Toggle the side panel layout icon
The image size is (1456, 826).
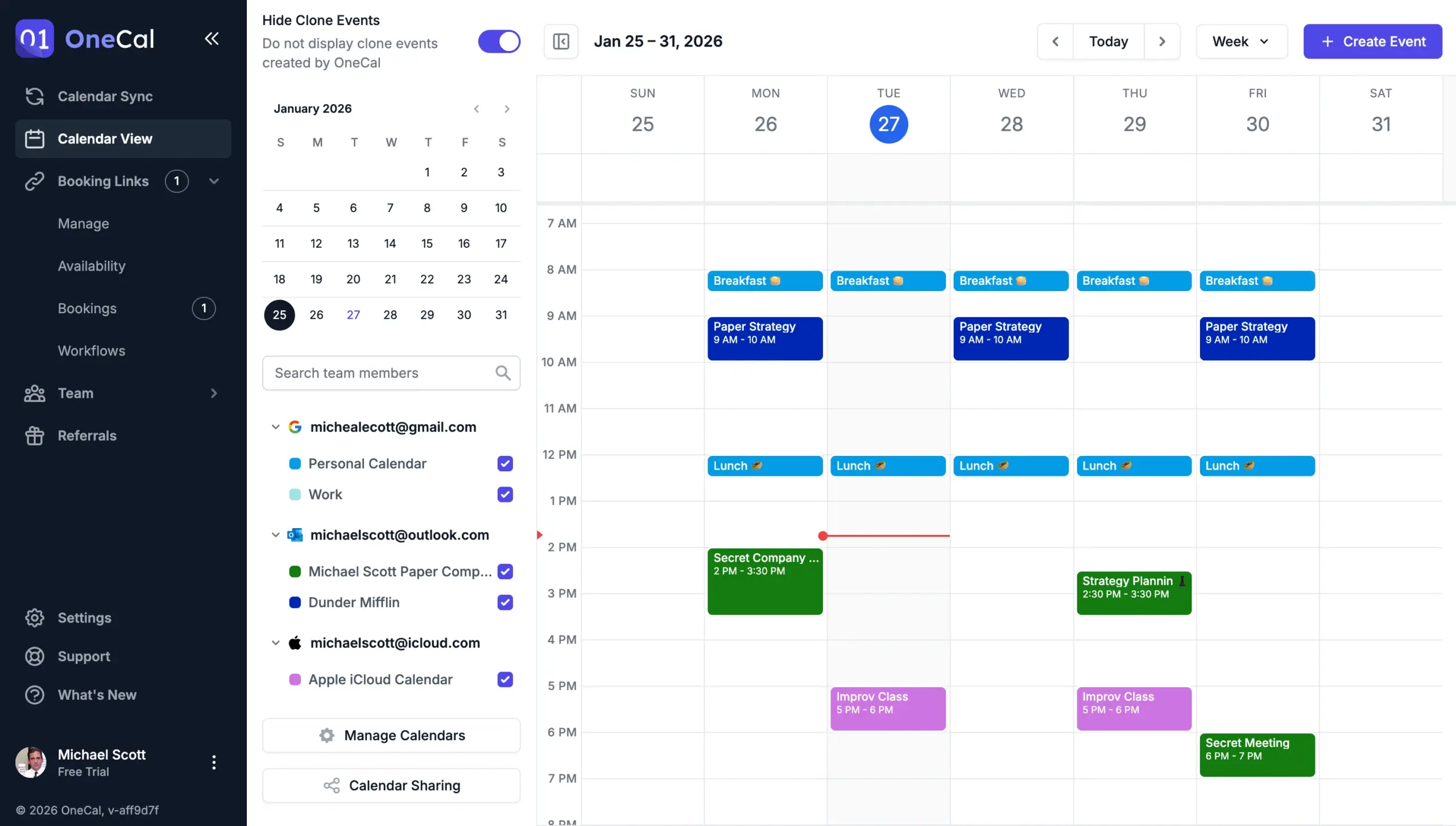[x=561, y=41]
